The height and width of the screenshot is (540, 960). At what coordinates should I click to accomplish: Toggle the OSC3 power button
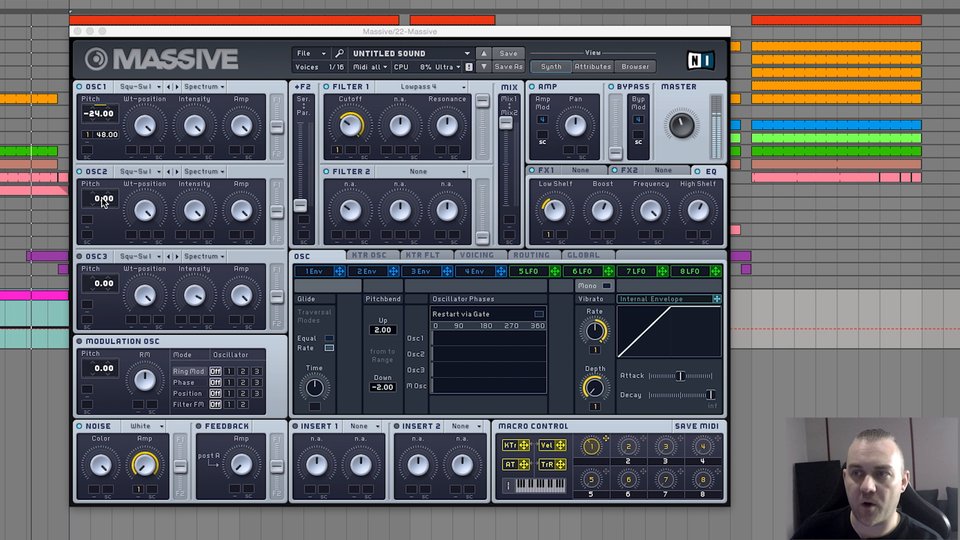pyautogui.click(x=80, y=256)
